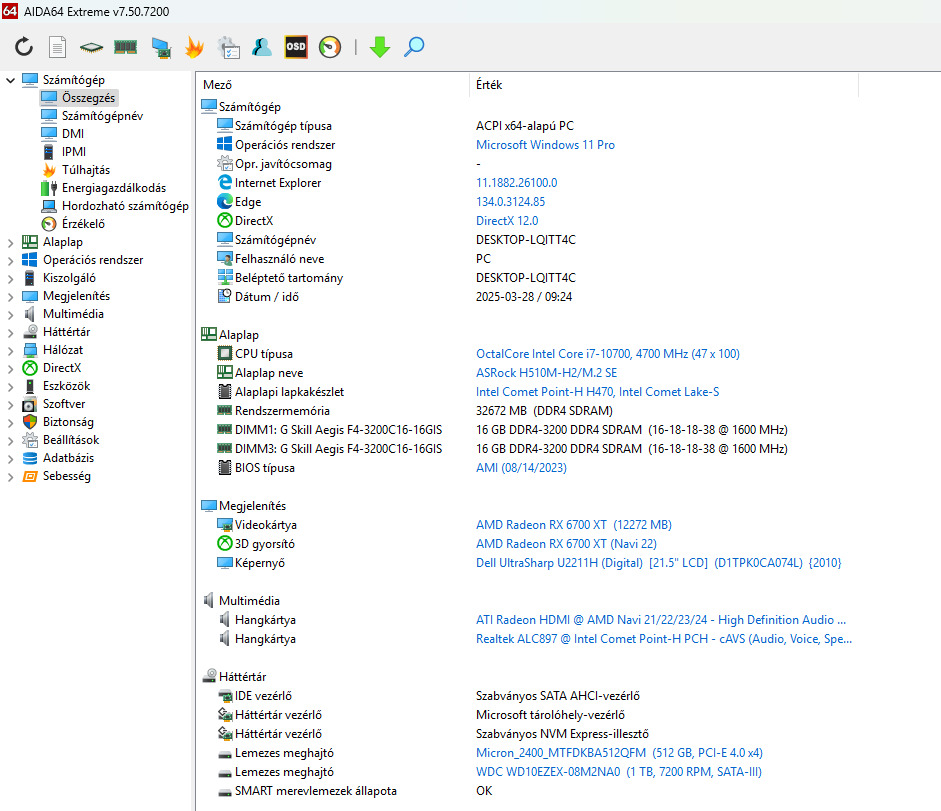This screenshot has height=811, width=941.
Task: Click the user profile toolbar icon
Action: (x=262, y=47)
